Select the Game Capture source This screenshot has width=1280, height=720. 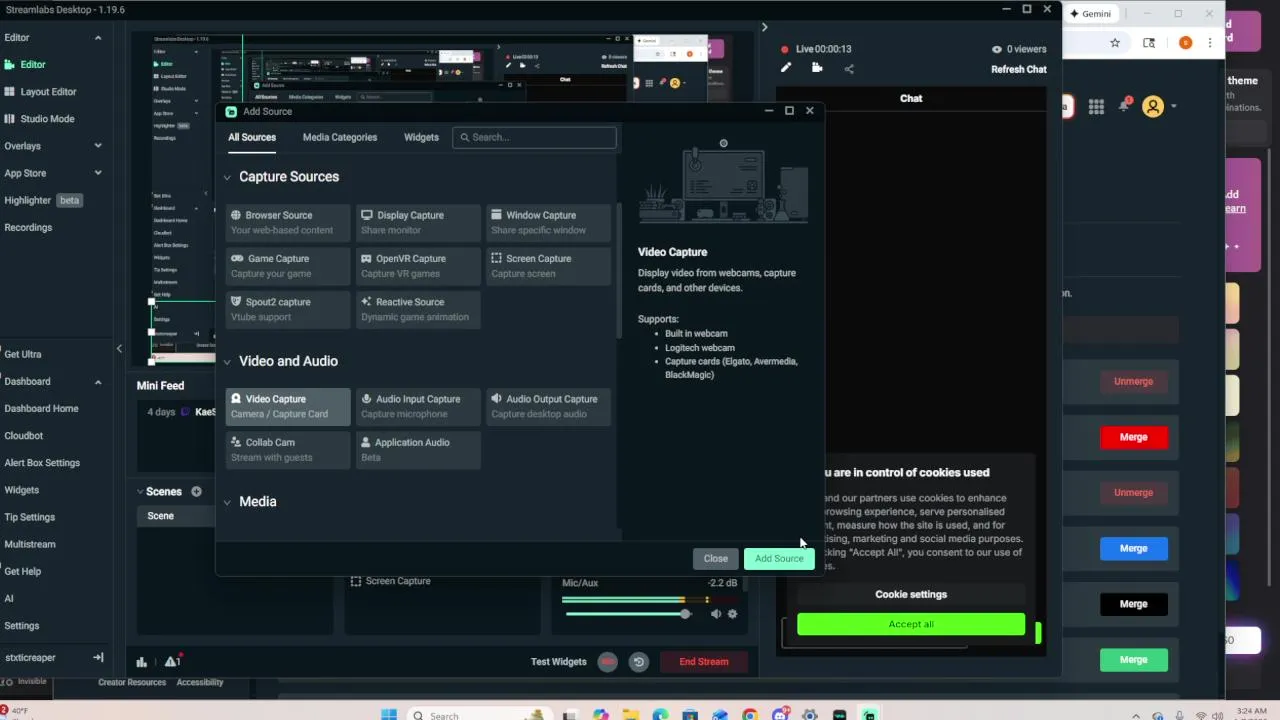coord(288,266)
